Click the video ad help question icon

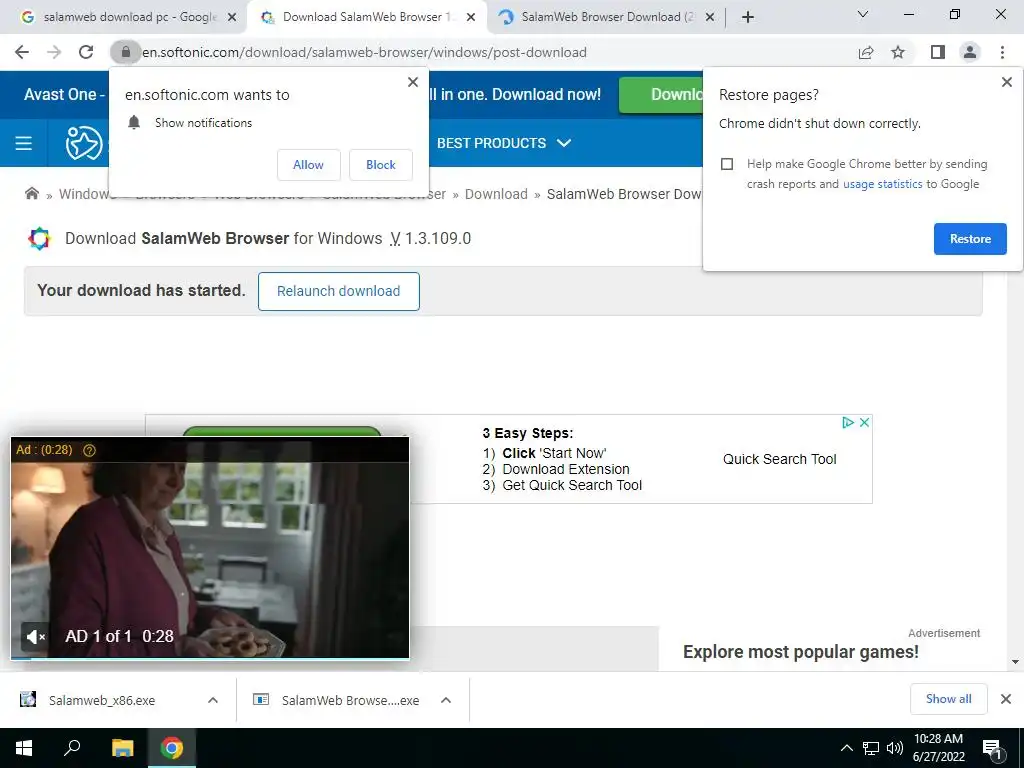89,450
